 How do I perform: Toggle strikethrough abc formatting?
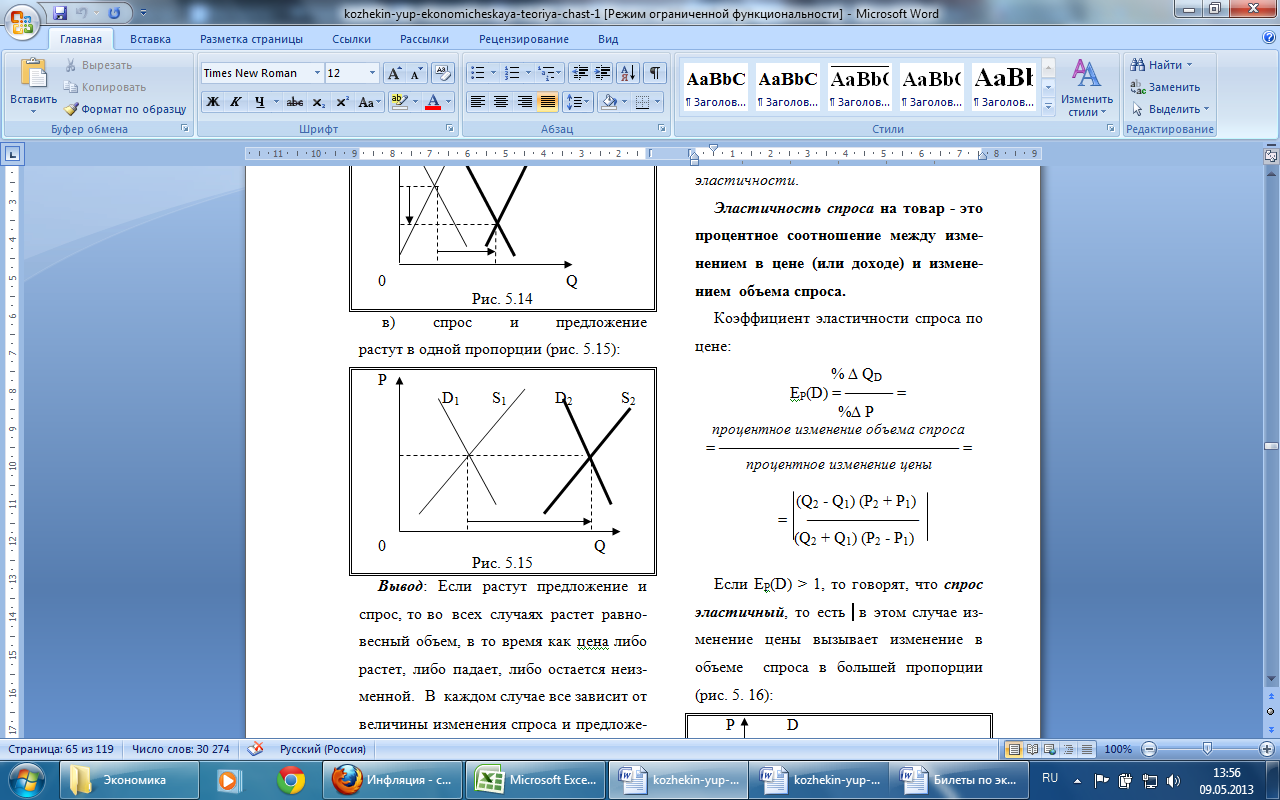click(295, 102)
